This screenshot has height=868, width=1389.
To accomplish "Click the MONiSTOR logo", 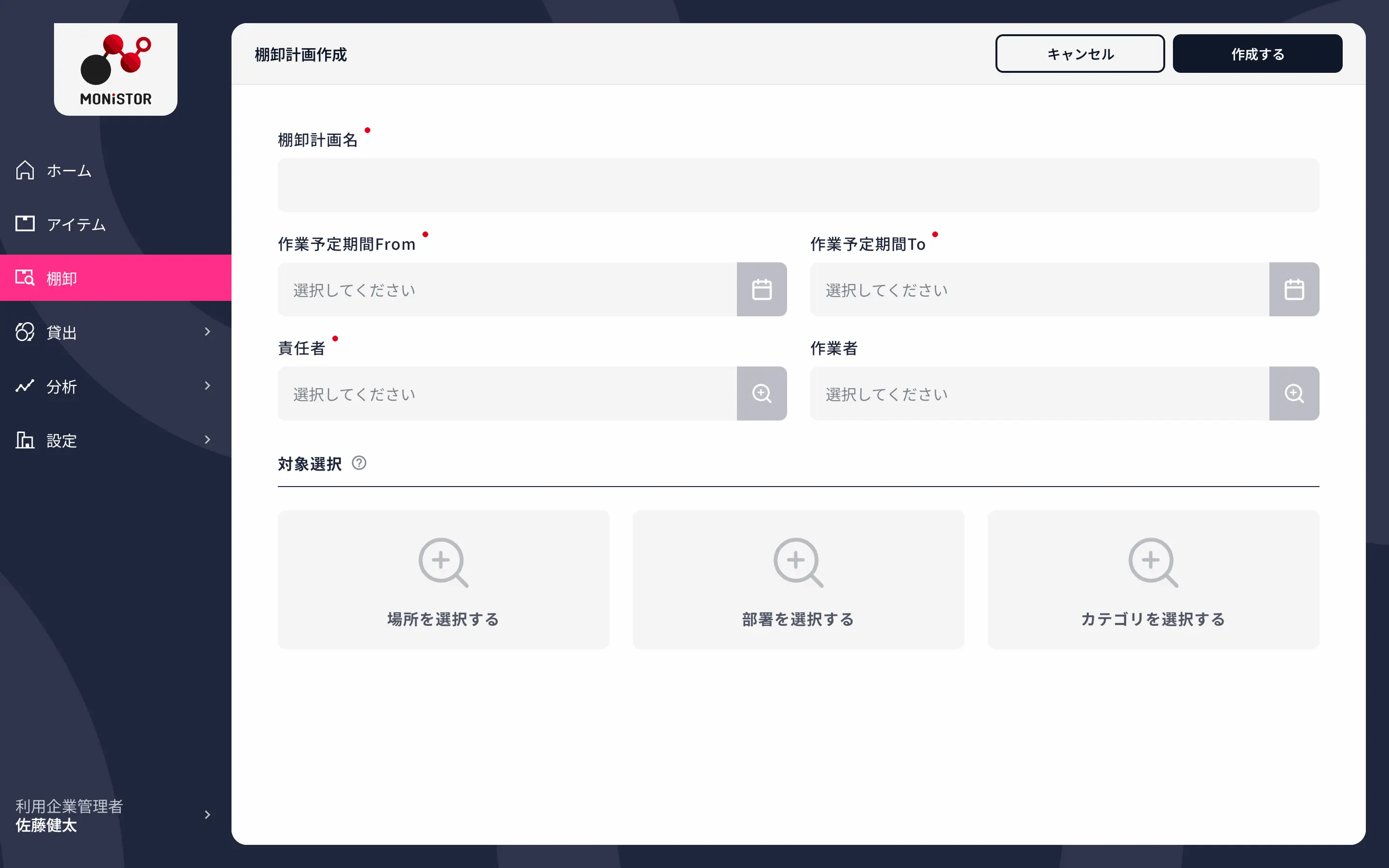I will (115, 69).
